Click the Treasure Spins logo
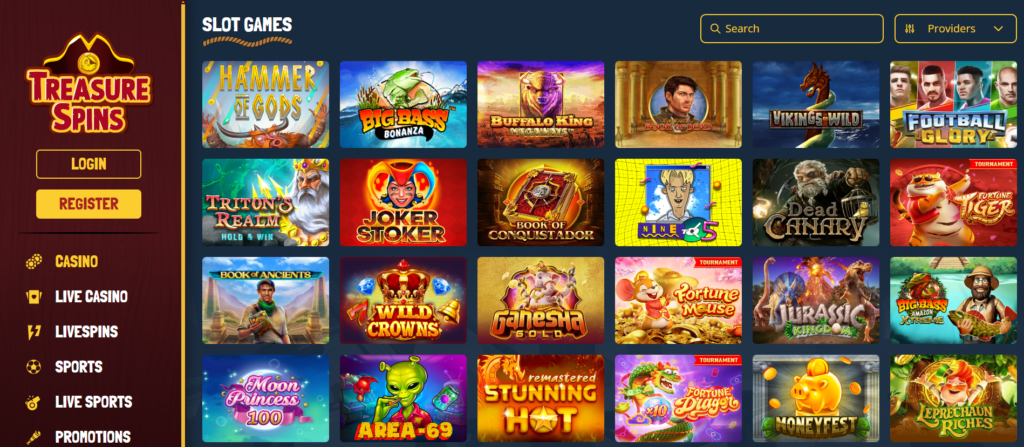This screenshot has height=447, width=1024. coord(89,85)
